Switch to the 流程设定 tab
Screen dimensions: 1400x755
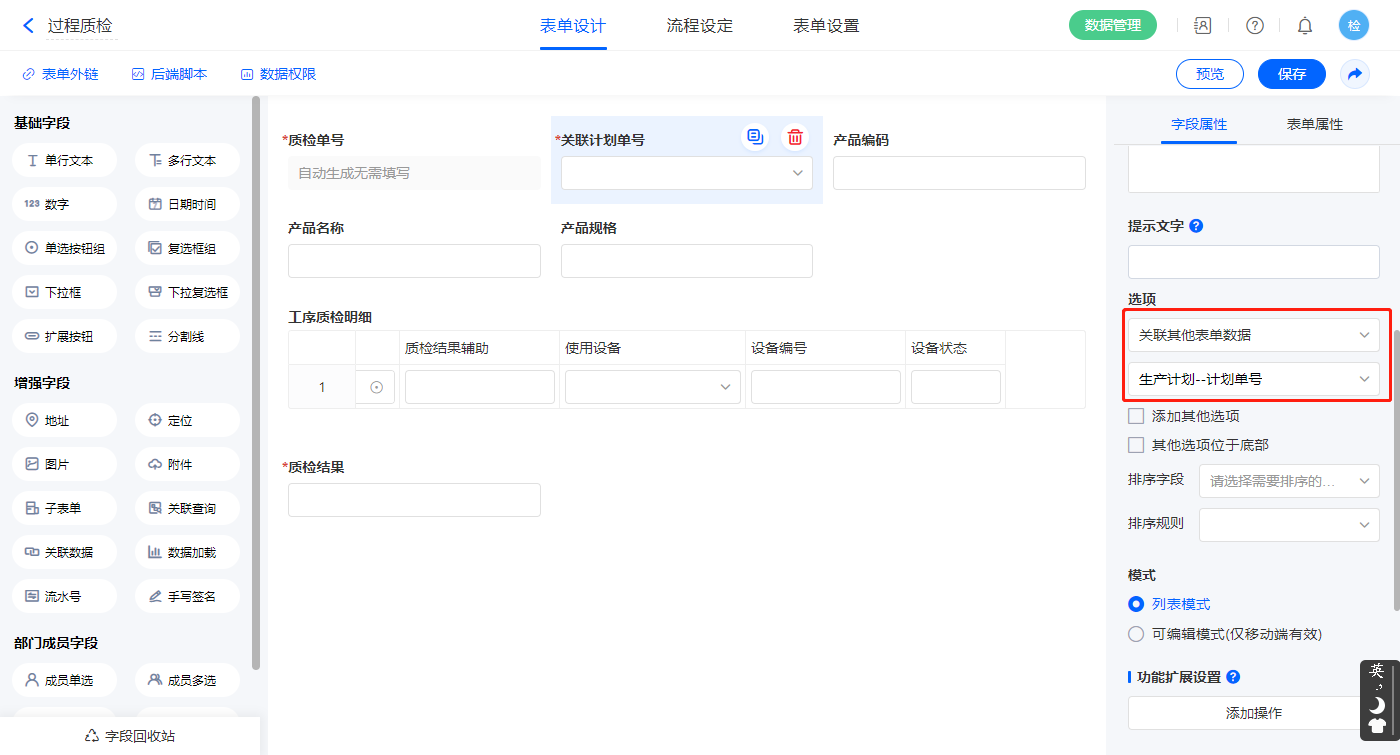(x=699, y=26)
